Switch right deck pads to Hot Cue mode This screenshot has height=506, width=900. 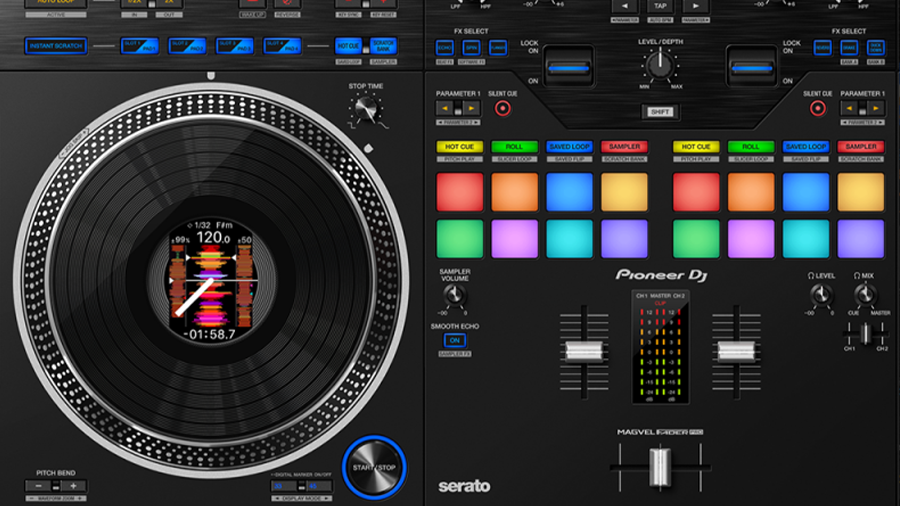tap(696, 147)
